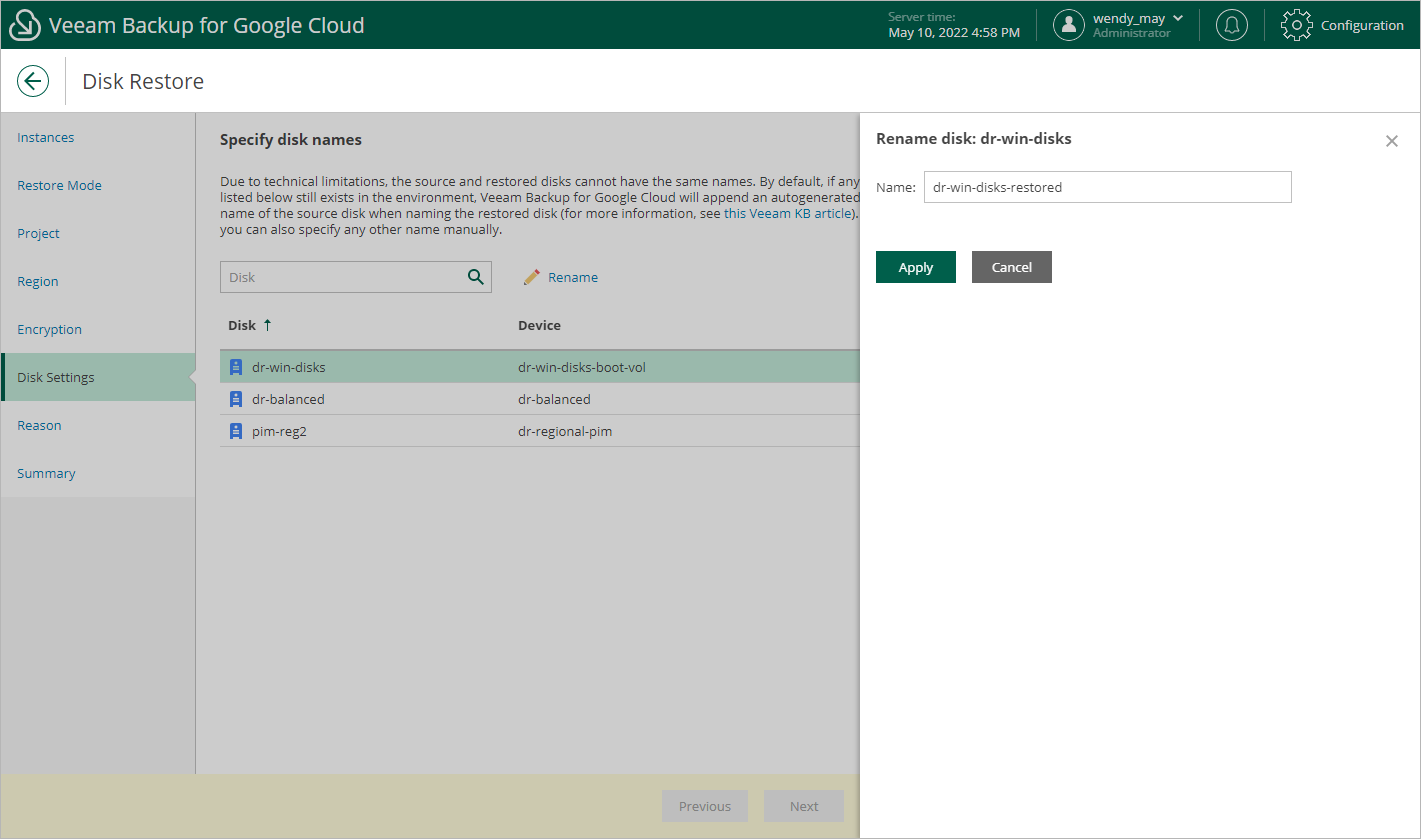Click the user avatar icon
Viewport: 1421px width, 839px height.
(x=1069, y=25)
